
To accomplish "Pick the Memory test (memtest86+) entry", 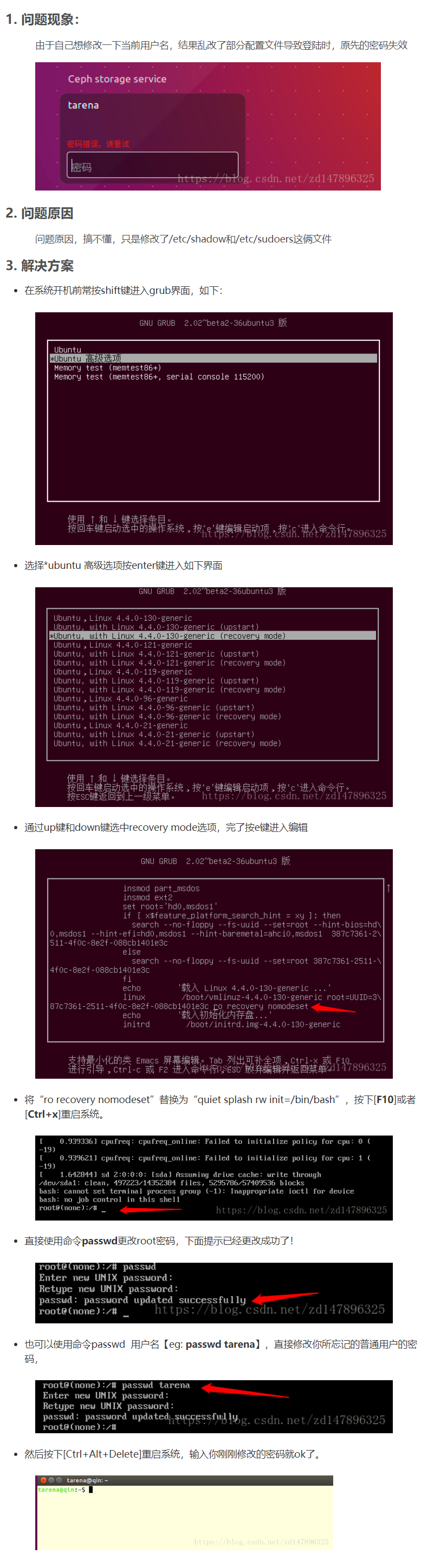I will pos(107,368).
